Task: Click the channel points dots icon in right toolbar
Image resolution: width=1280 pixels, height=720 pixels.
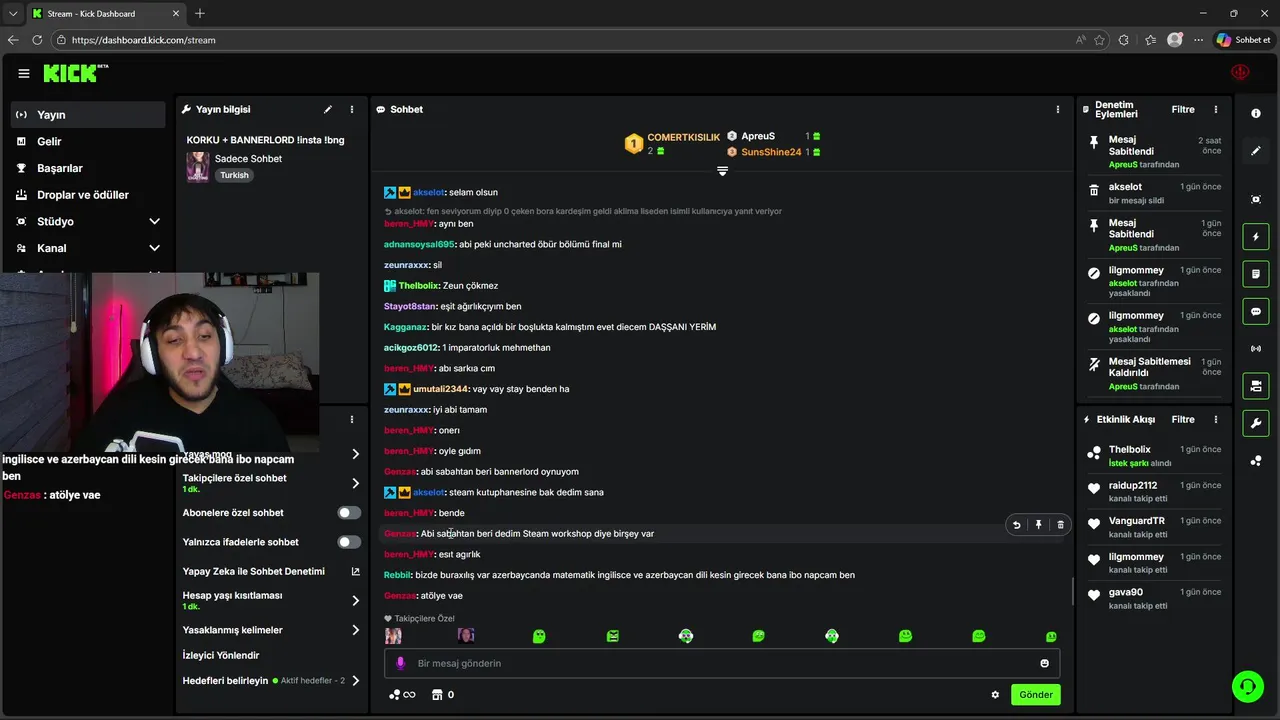Action: pyautogui.click(x=1256, y=461)
